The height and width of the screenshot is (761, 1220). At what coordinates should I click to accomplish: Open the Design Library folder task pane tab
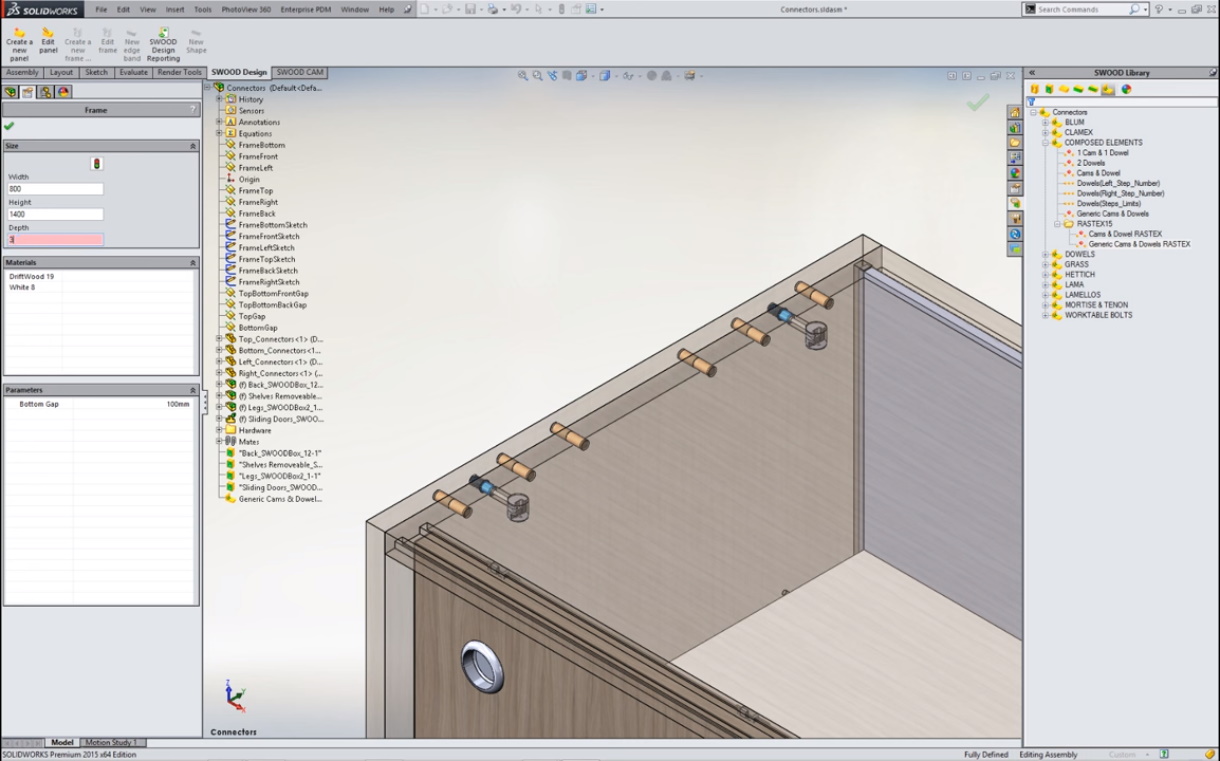click(x=1015, y=128)
